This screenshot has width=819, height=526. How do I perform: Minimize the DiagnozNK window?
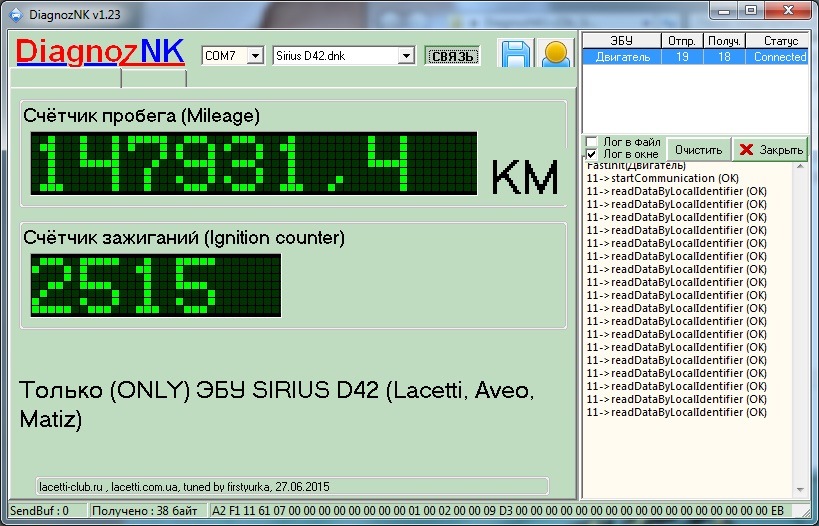coord(724,10)
